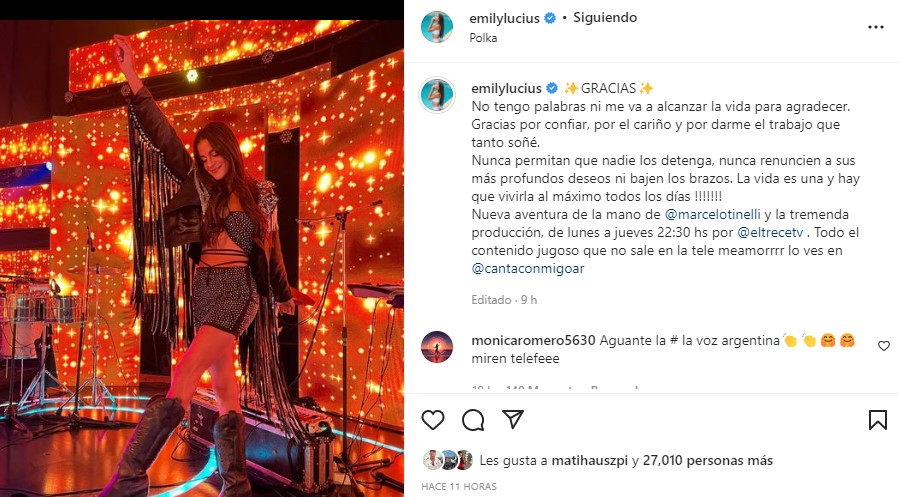Open @eltrecetv mention link
Screen dimensions: 899x497
tap(770, 233)
